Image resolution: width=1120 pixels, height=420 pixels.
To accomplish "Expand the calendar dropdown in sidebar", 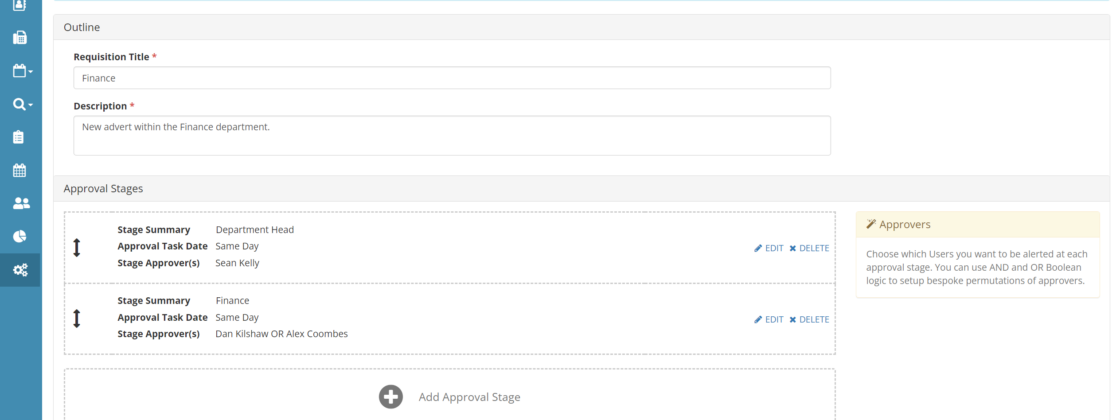I will click(21, 71).
